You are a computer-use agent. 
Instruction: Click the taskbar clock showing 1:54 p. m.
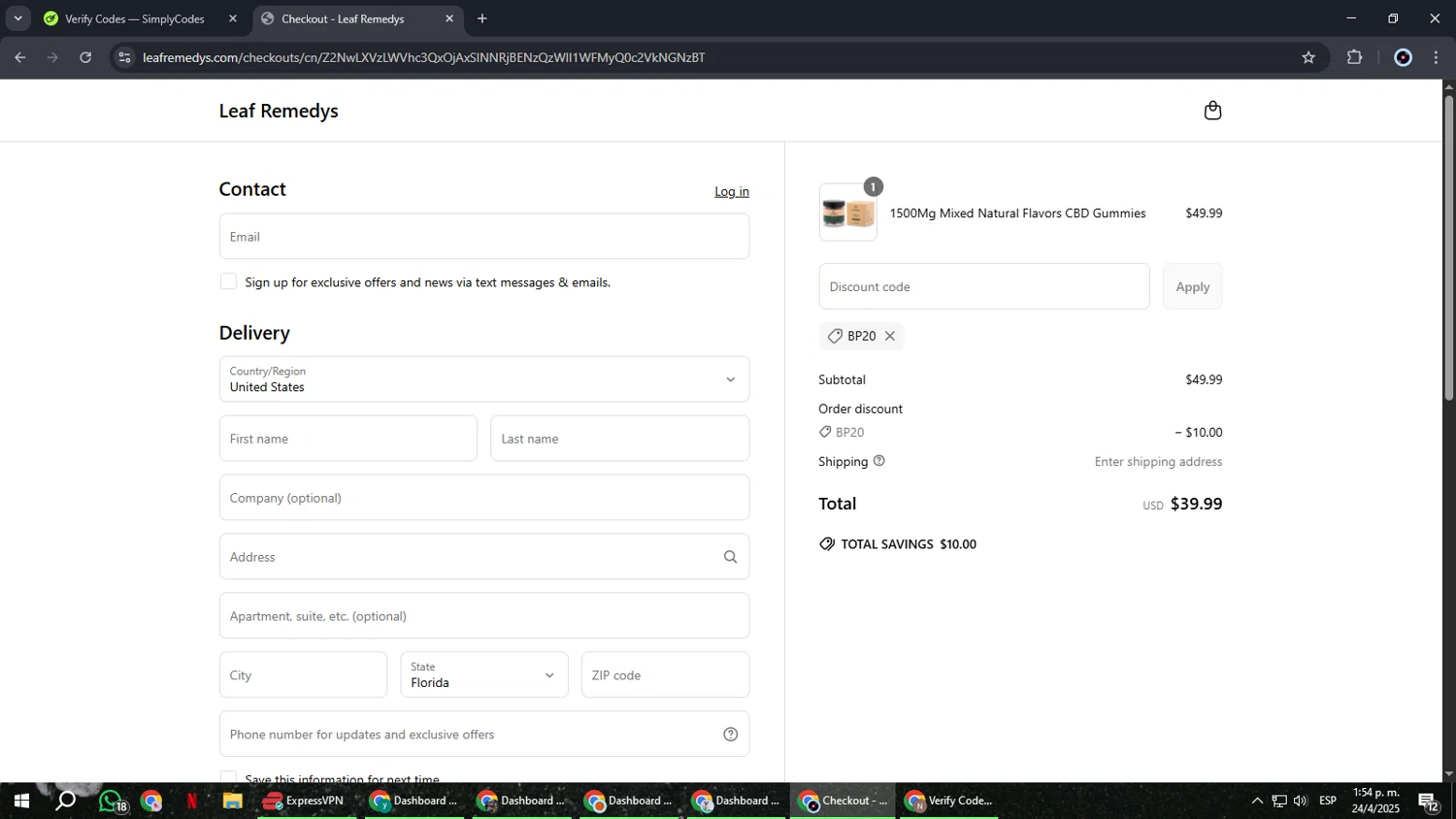pyautogui.click(x=1376, y=801)
